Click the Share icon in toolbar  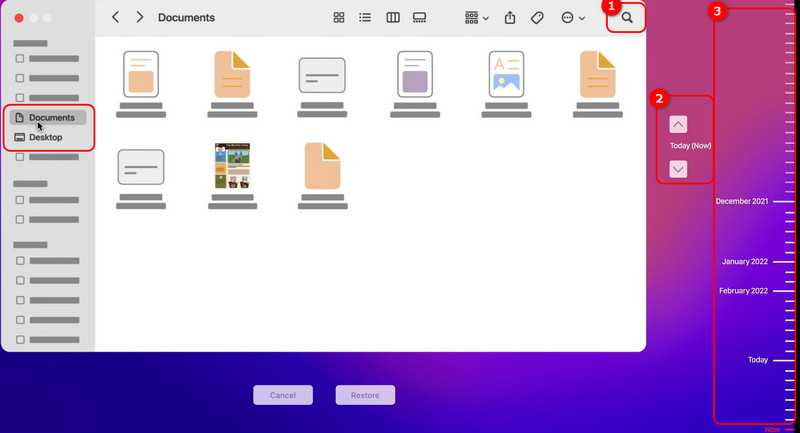point(510,18)
